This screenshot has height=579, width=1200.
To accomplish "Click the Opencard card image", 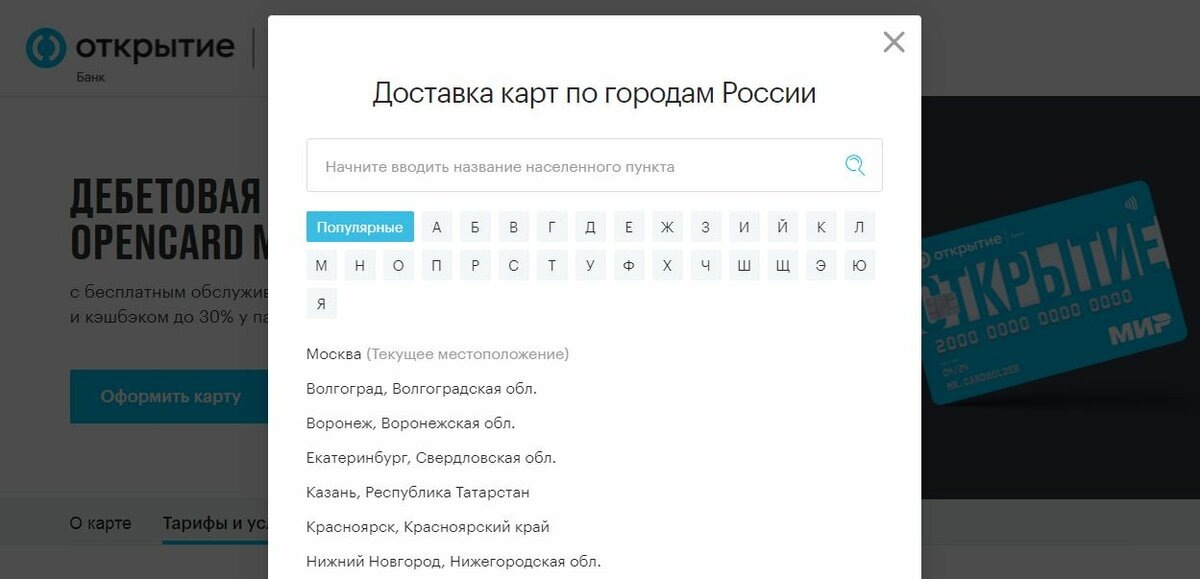I will 1054,293.
